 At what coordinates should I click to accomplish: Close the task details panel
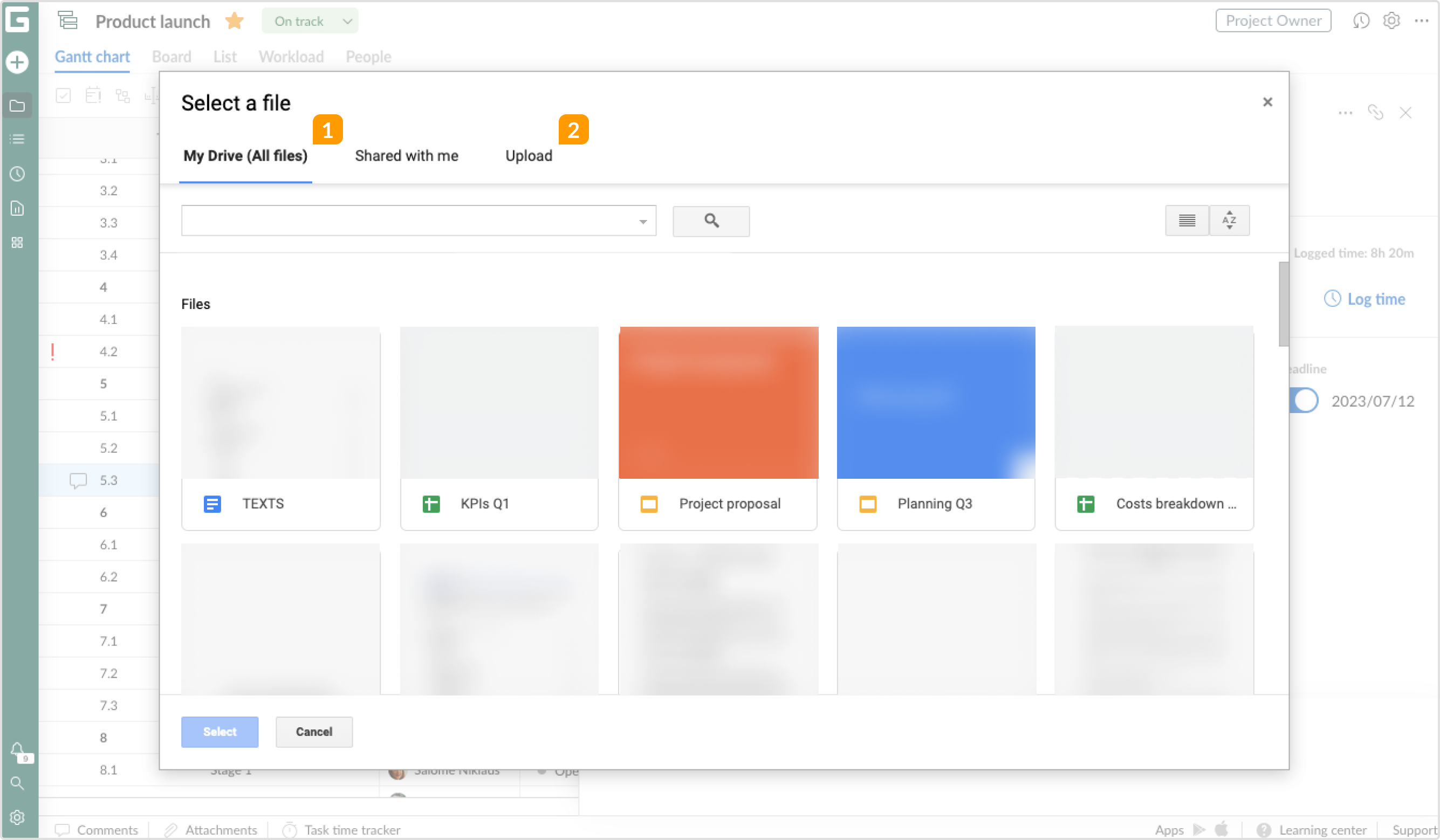[1405, 113]
